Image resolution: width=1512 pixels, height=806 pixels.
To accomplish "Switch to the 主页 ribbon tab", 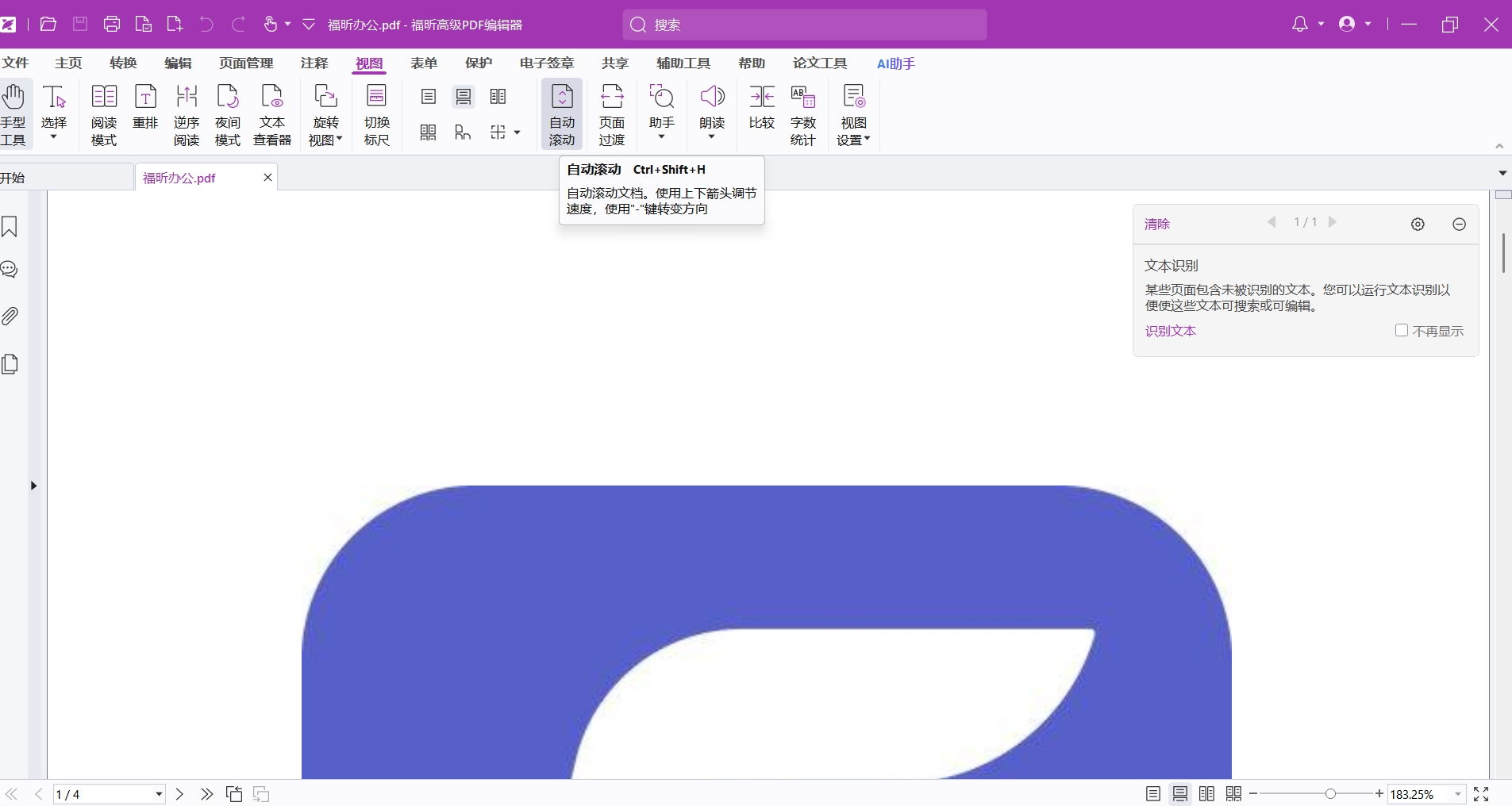I will tap(68, 63).
